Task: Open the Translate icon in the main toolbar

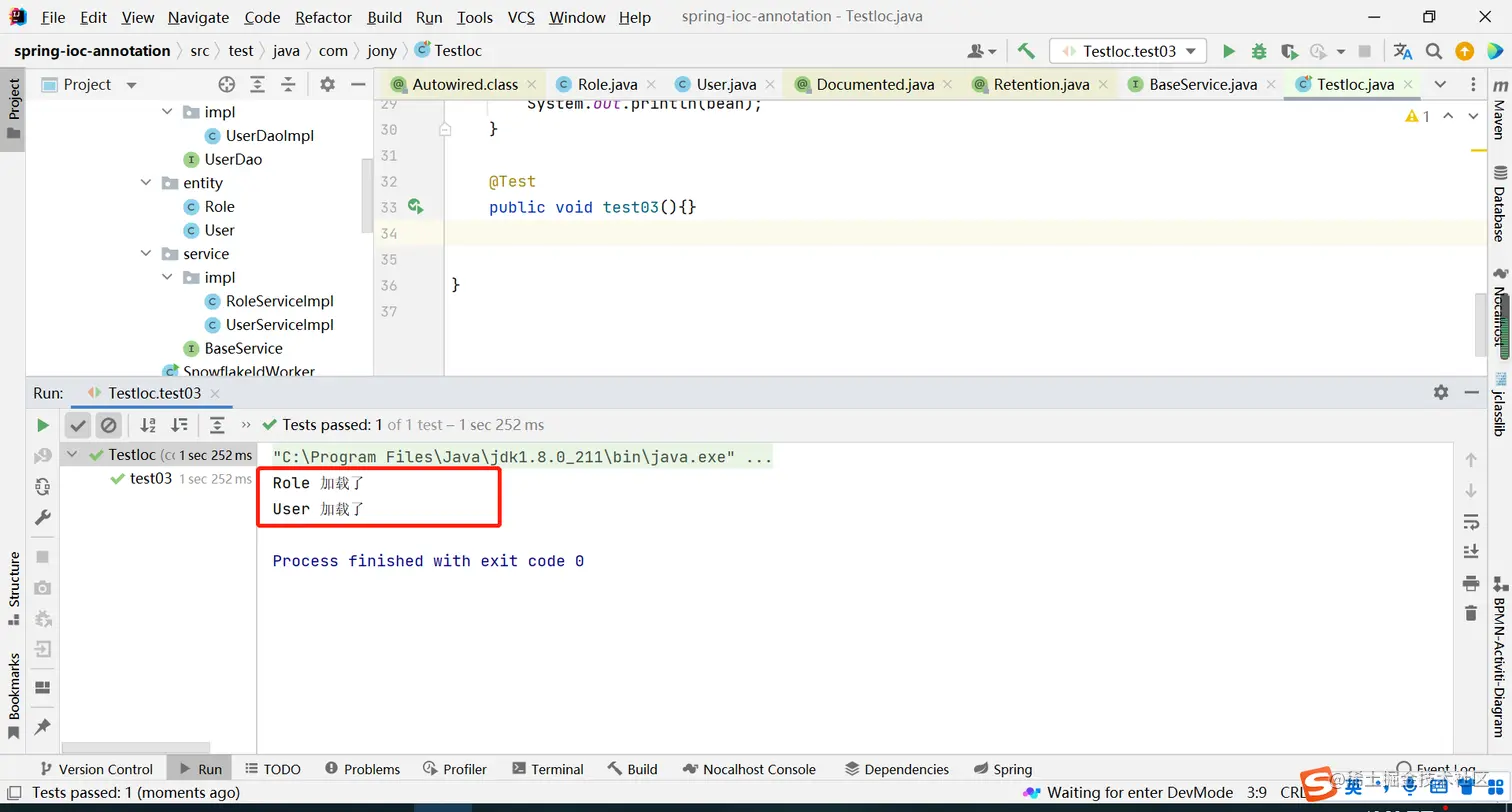Action: point(1403,51)
